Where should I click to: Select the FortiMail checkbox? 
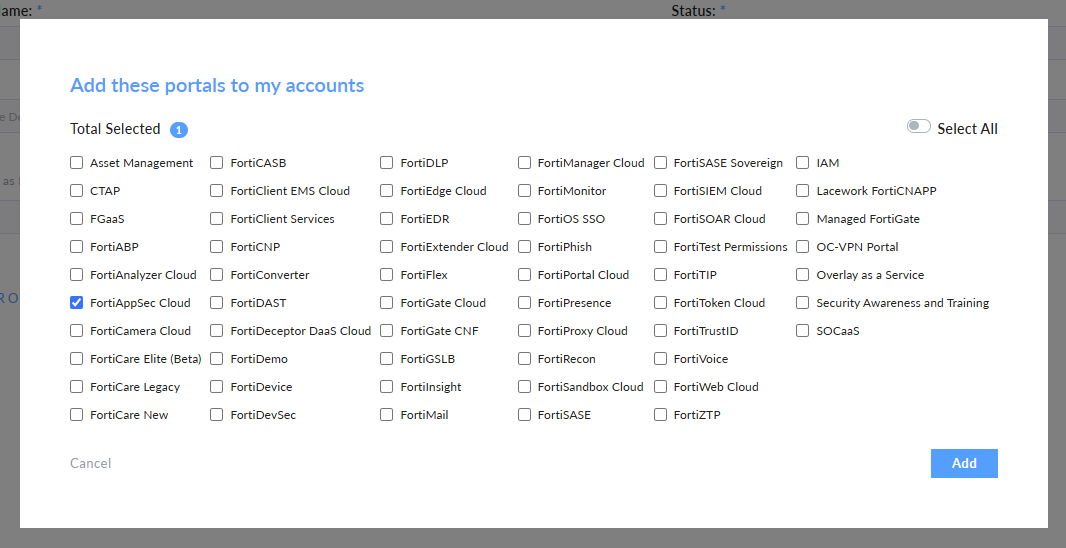[x=387, y=415]
